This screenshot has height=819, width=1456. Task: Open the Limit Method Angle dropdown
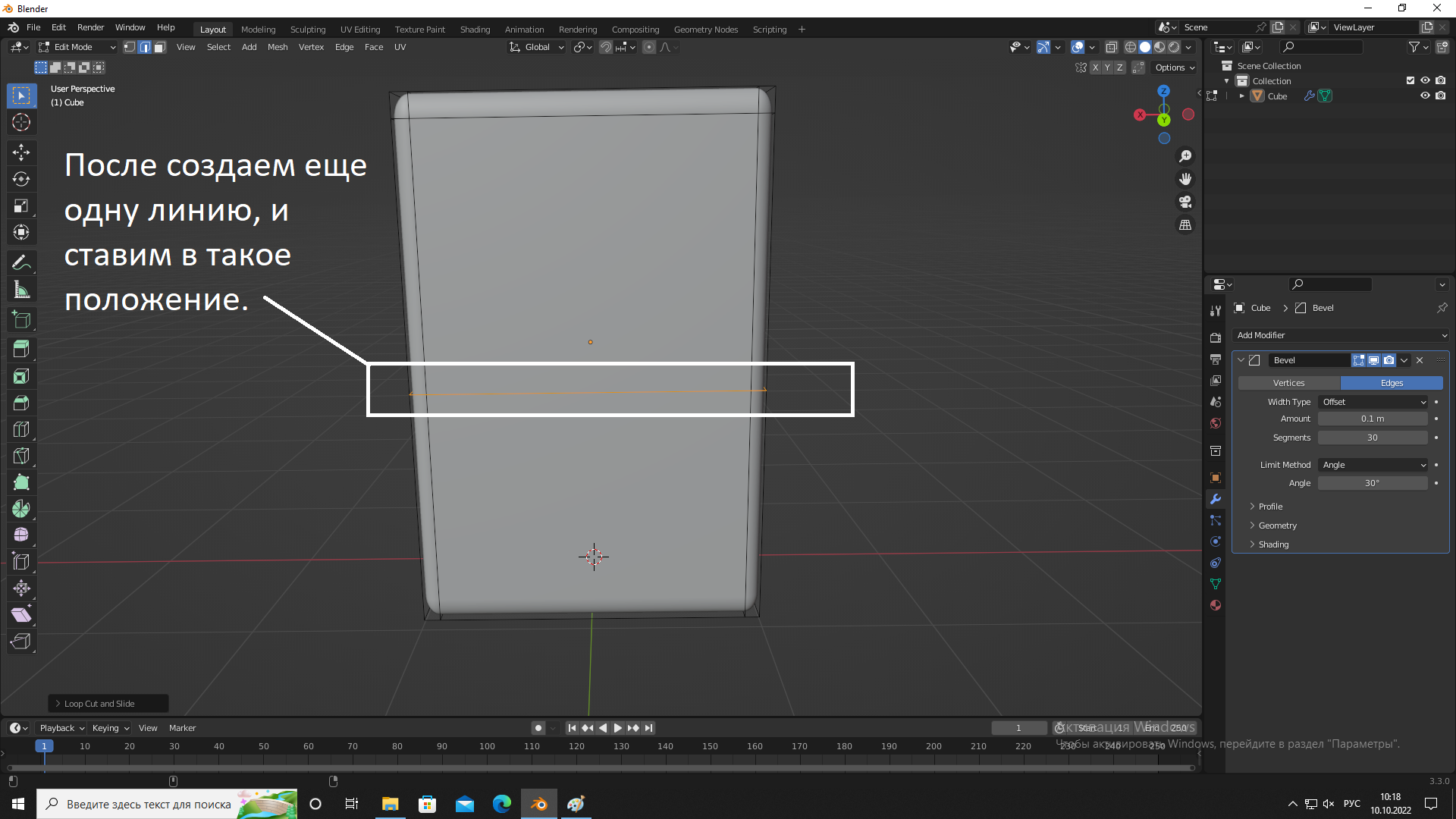pos(1373,465)
